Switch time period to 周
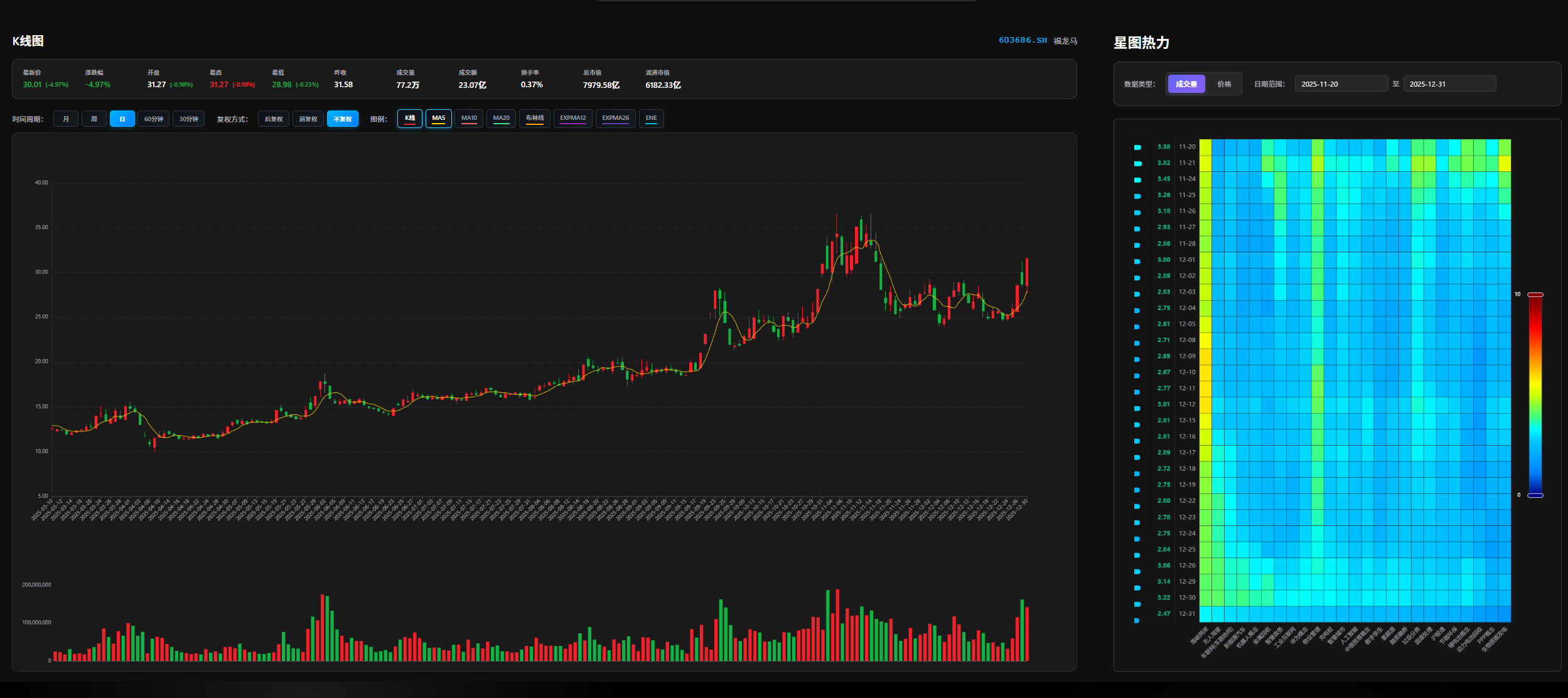 94,119
